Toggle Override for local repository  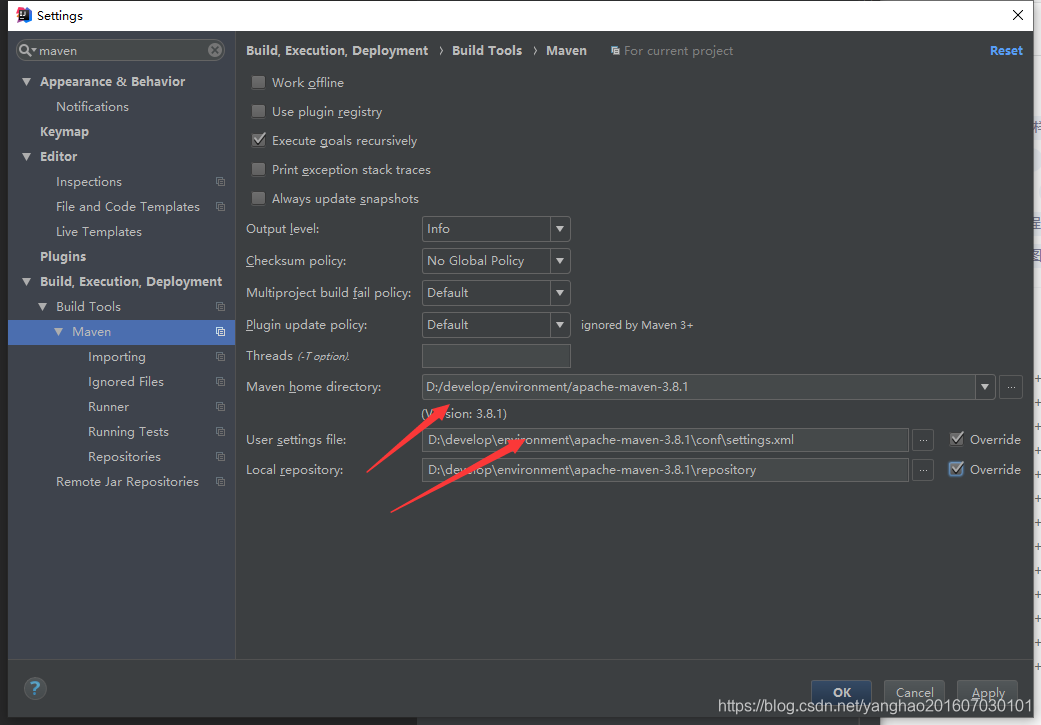click(957, 469)
